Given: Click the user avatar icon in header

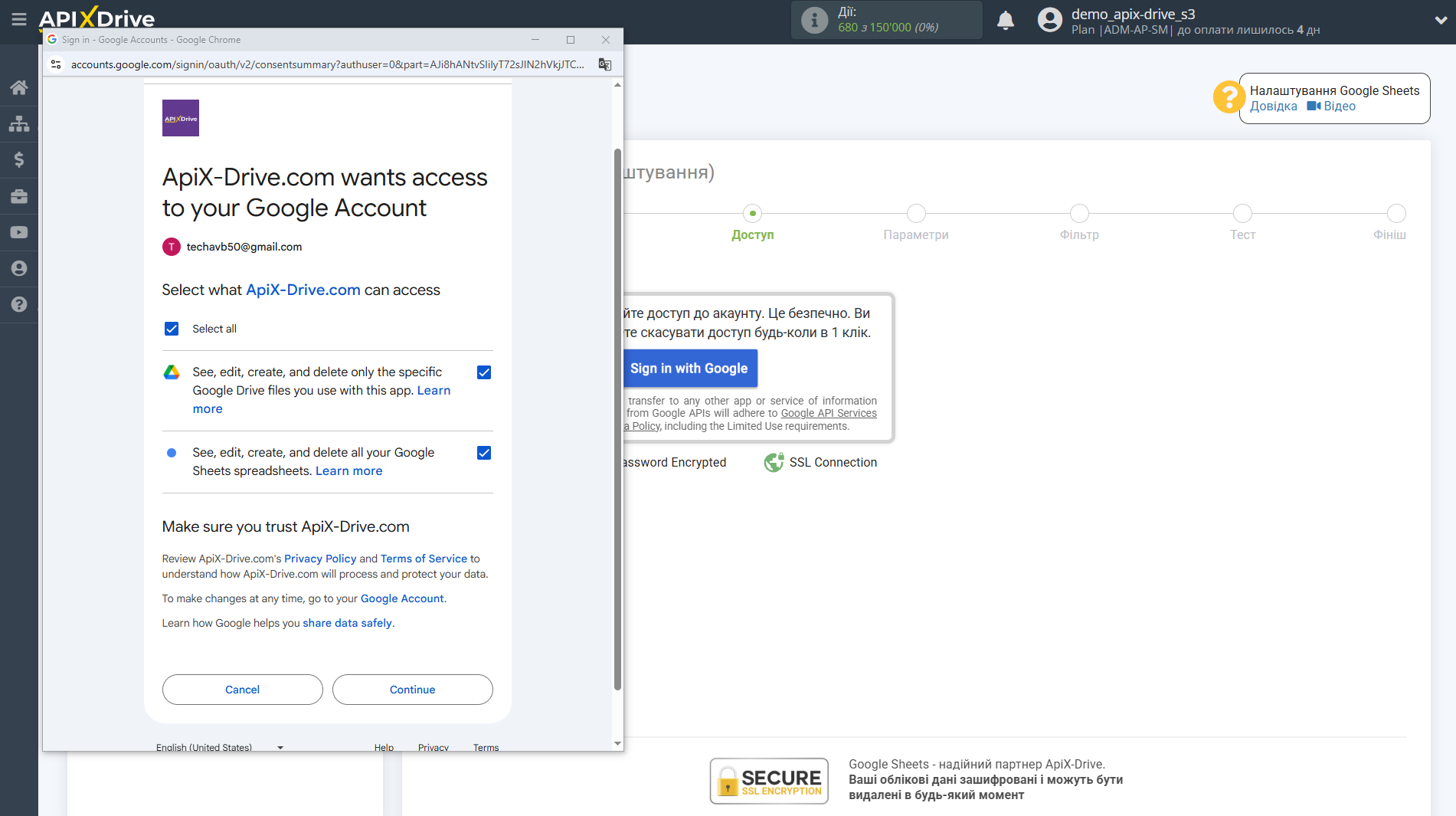Looking at the screenshot, I should [x=1050, y=20].
